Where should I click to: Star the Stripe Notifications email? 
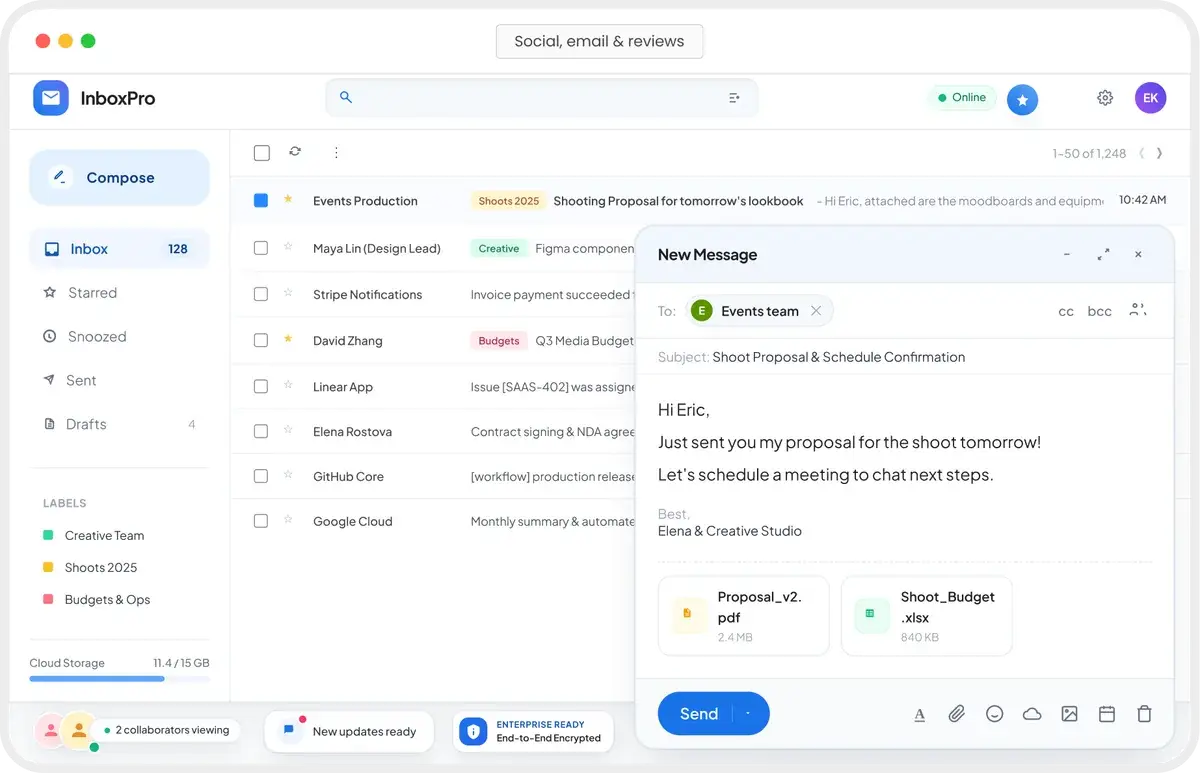pyautogui.click(x=288, y=293)
